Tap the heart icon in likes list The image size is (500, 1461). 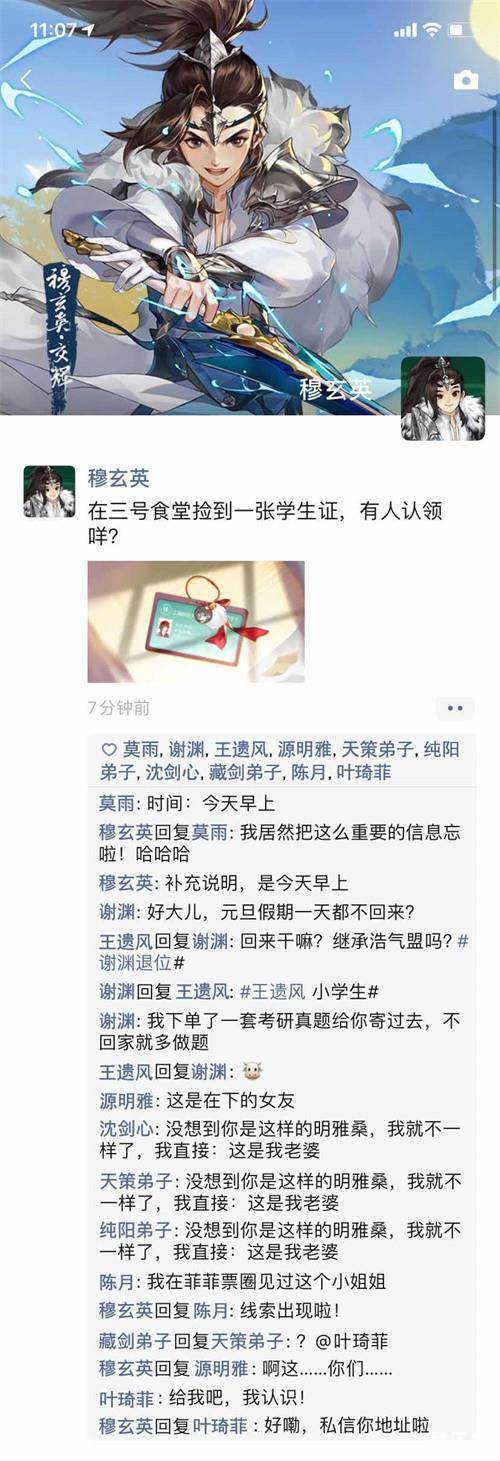point(108,749)
